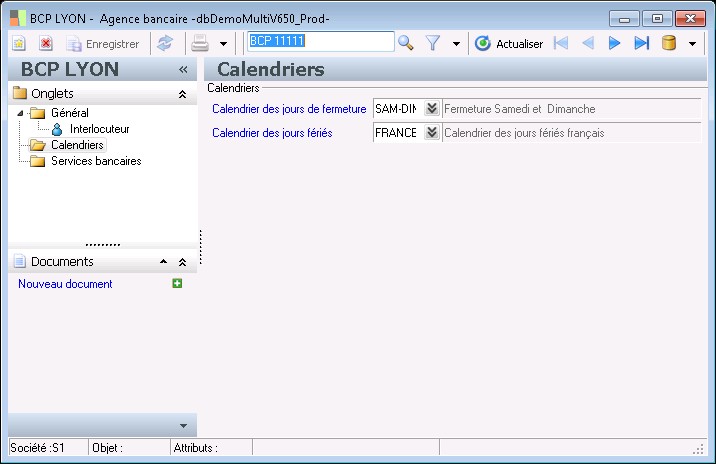716x464 pixels.
Task: Click the Enregistrer save button
Action: coord(103,44)
